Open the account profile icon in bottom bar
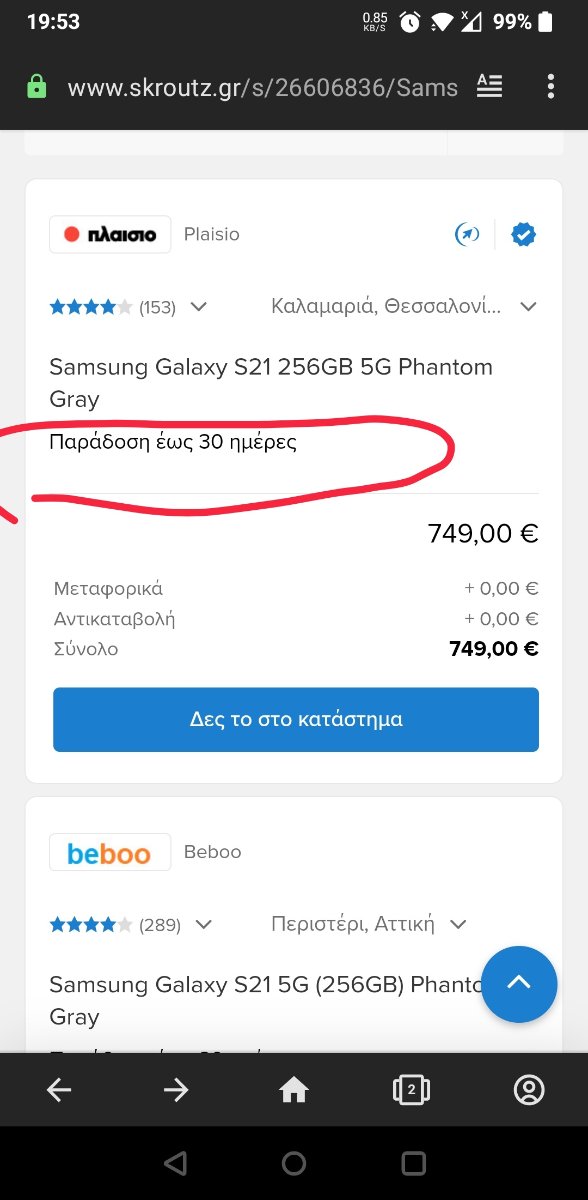The image size is (588, 1200). pos(528,1090)
